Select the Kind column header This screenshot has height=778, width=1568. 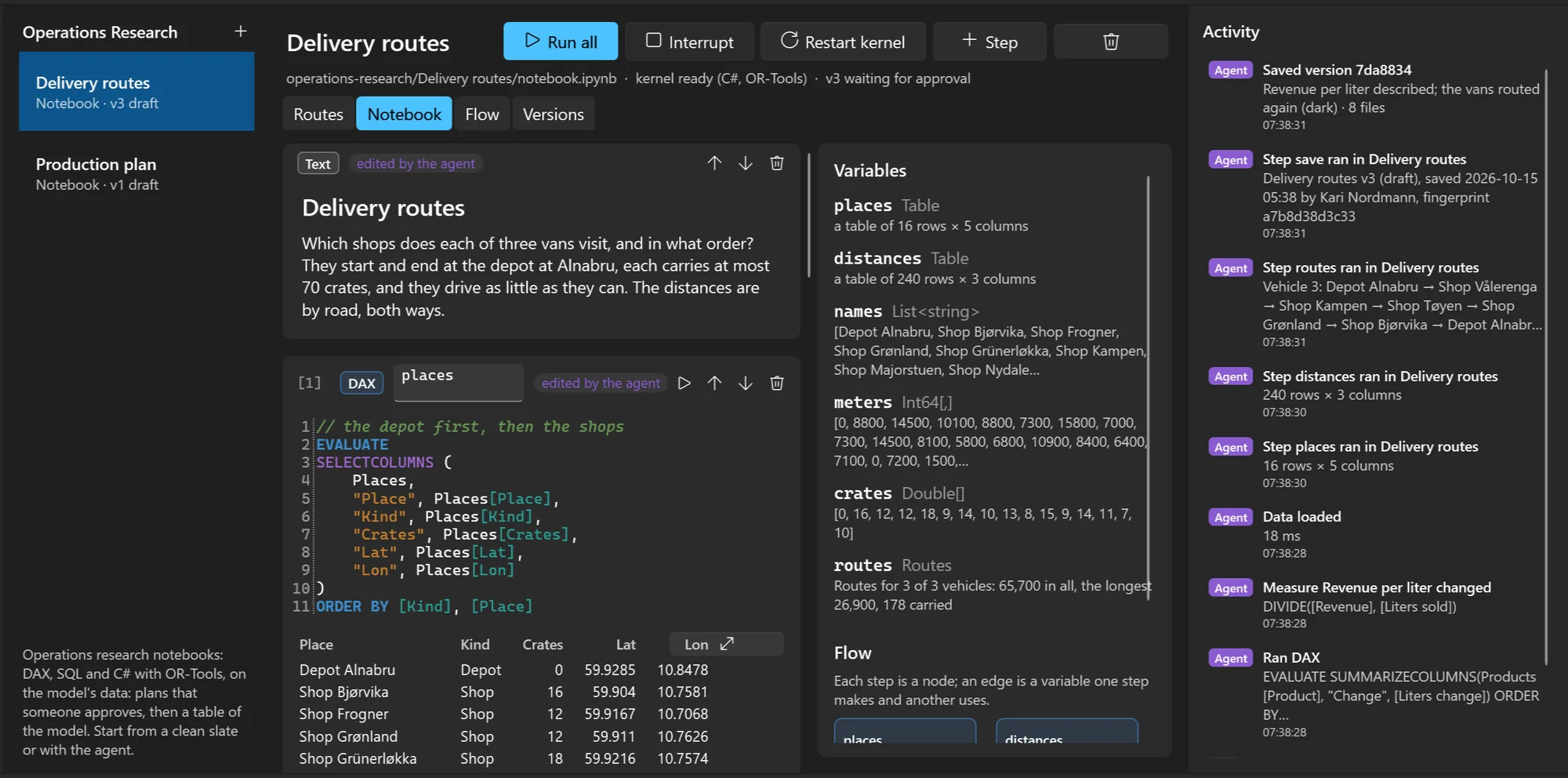point(475,644)
